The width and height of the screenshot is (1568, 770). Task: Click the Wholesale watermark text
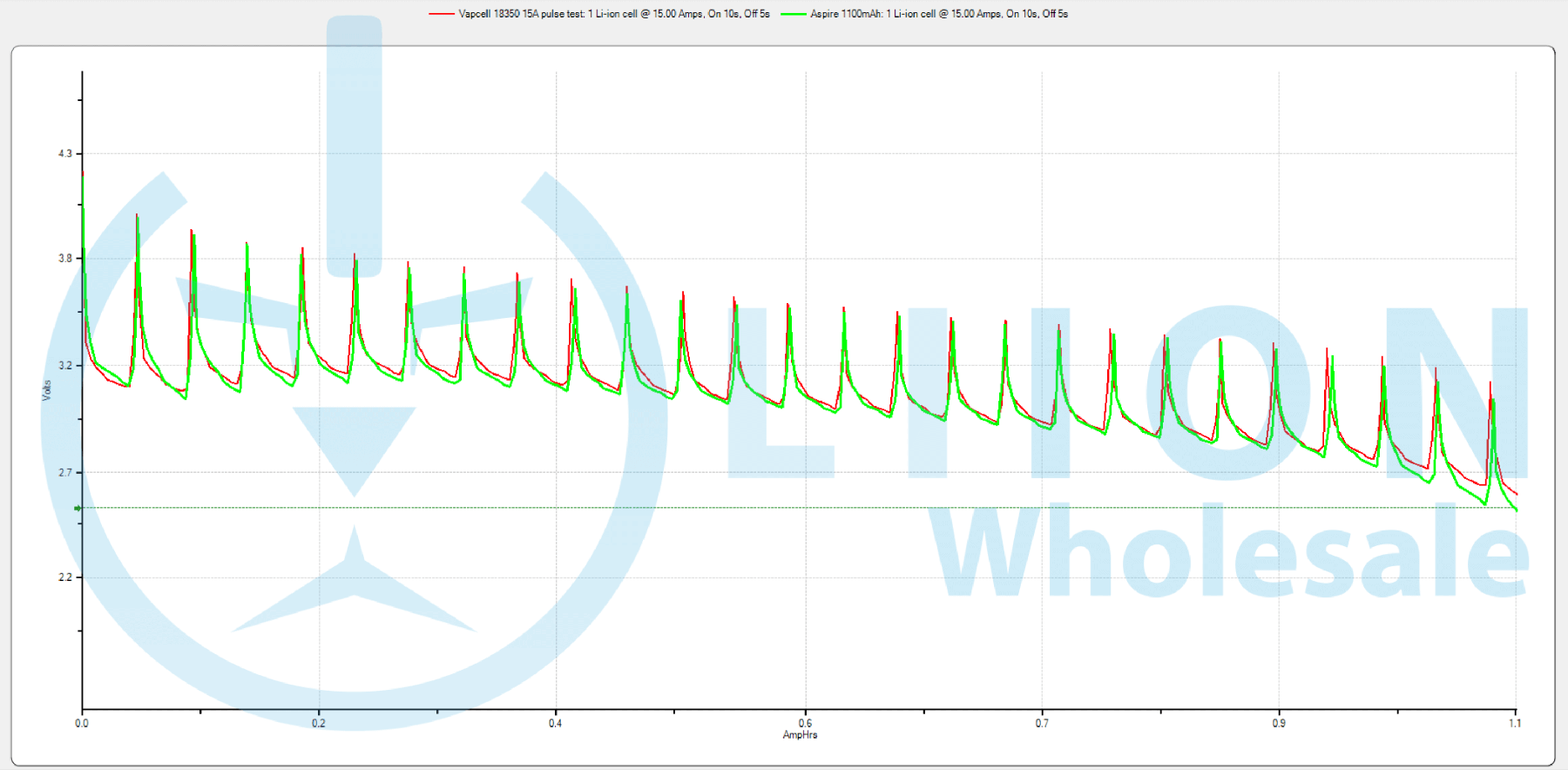pyautogui.click(x=1228, y=553)
